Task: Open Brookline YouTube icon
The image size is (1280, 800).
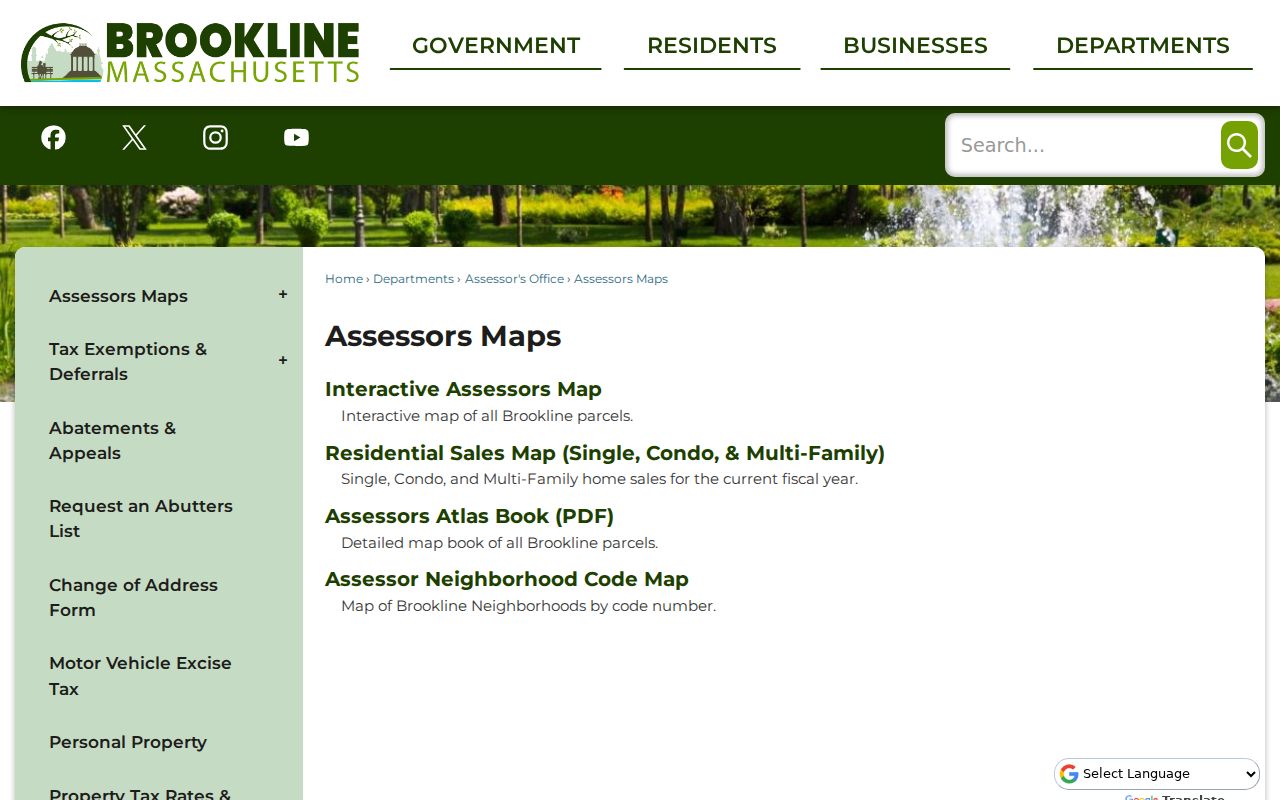Action: click(296, 138)
